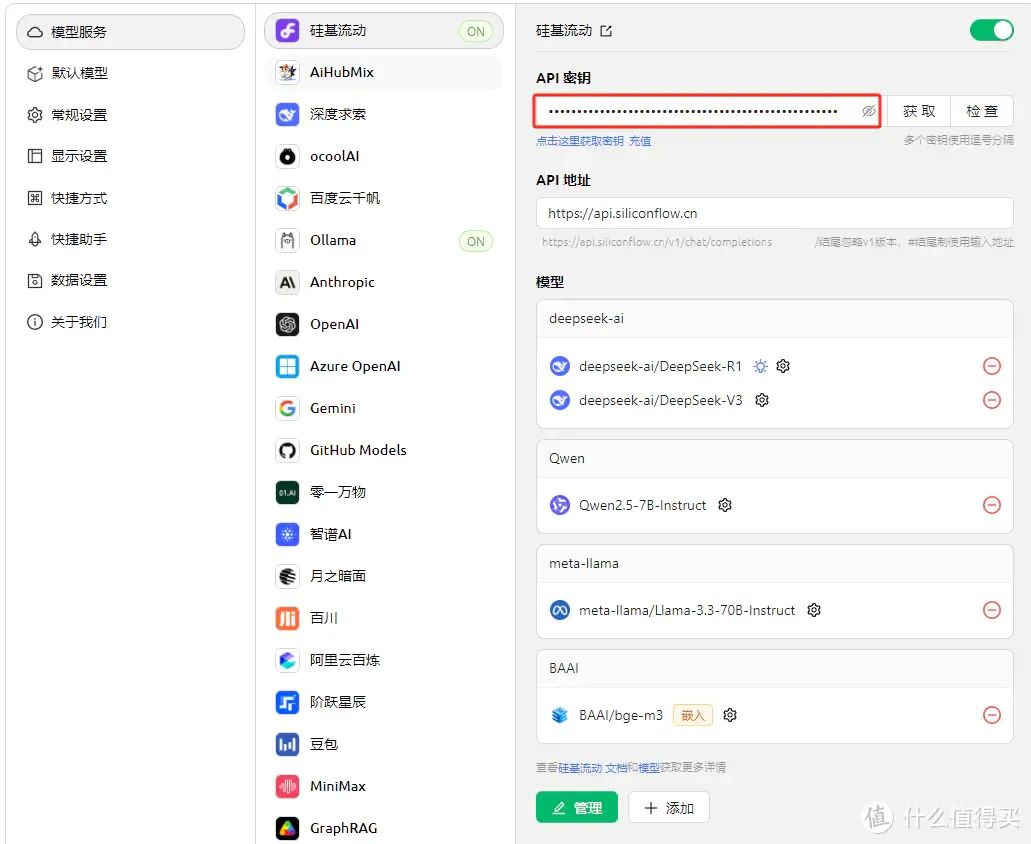The image size is (1031, 844).
Task: Remove the Llama-3.3-70B-Instruct model
Action: coord(992,610)
